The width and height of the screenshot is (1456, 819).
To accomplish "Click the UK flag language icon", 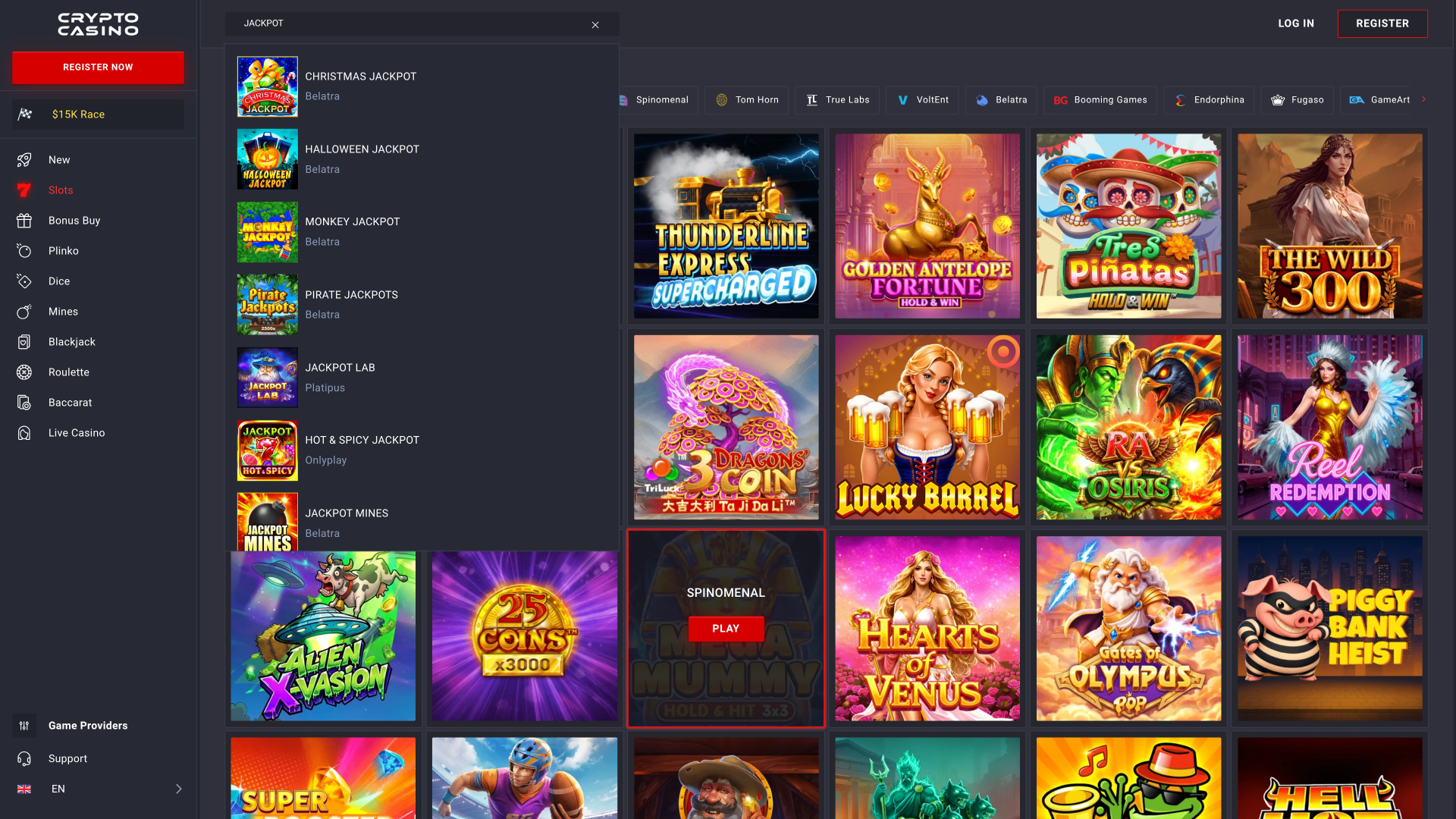I will pyautogui.click(x=24, y=789).
